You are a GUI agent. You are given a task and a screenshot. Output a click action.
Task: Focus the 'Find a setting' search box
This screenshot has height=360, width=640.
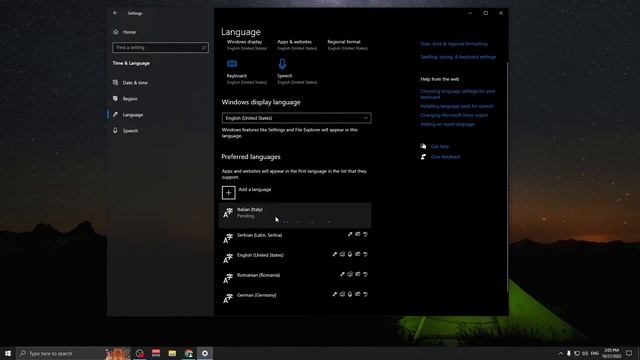click(160, 47)
